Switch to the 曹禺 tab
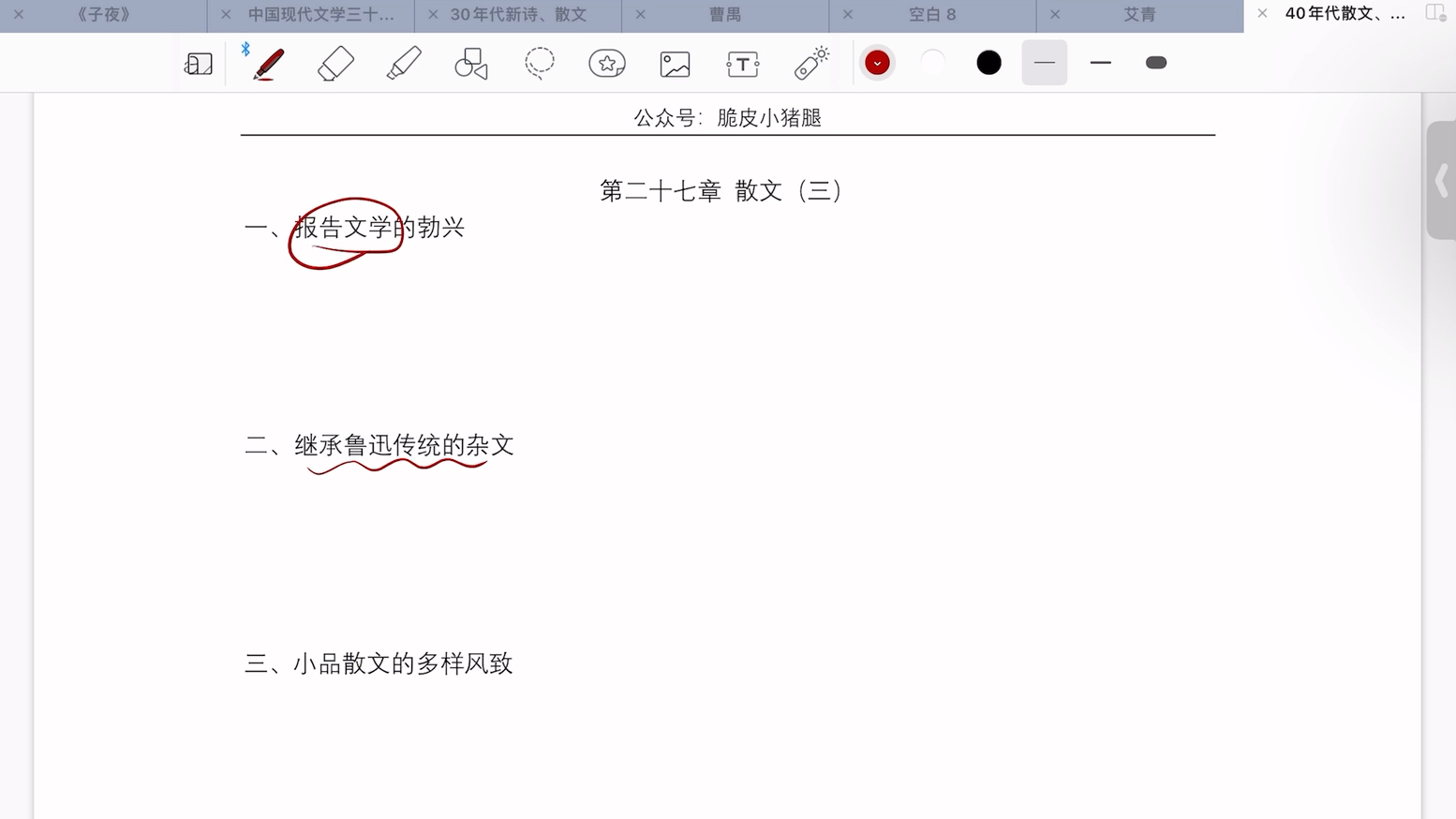 click(x=725, y=15)
